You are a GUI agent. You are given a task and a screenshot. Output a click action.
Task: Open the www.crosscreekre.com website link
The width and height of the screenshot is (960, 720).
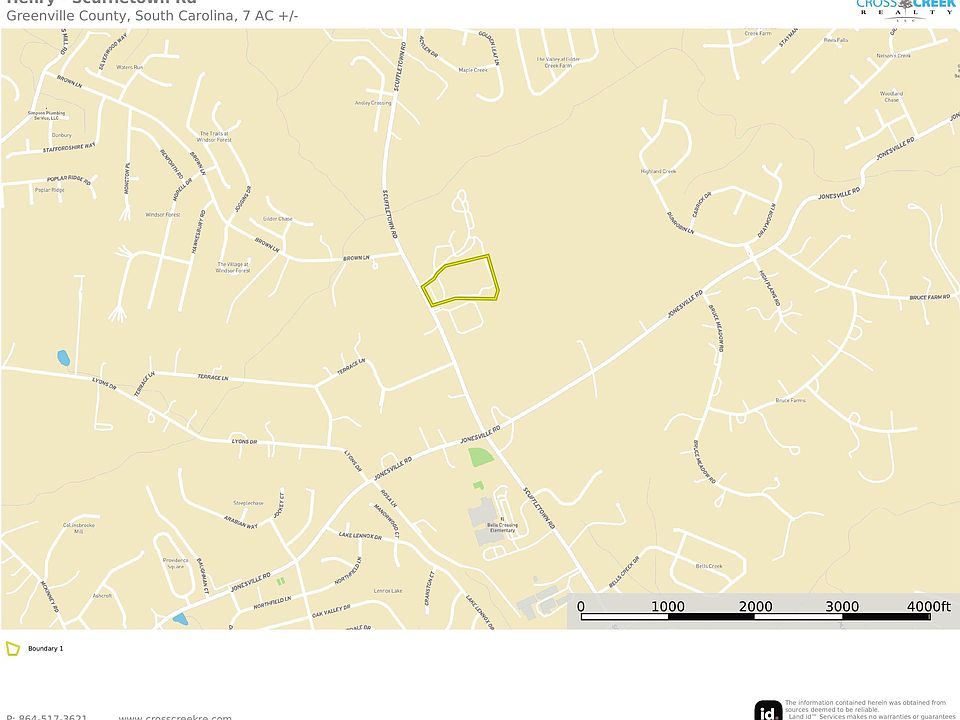(175, 717)
